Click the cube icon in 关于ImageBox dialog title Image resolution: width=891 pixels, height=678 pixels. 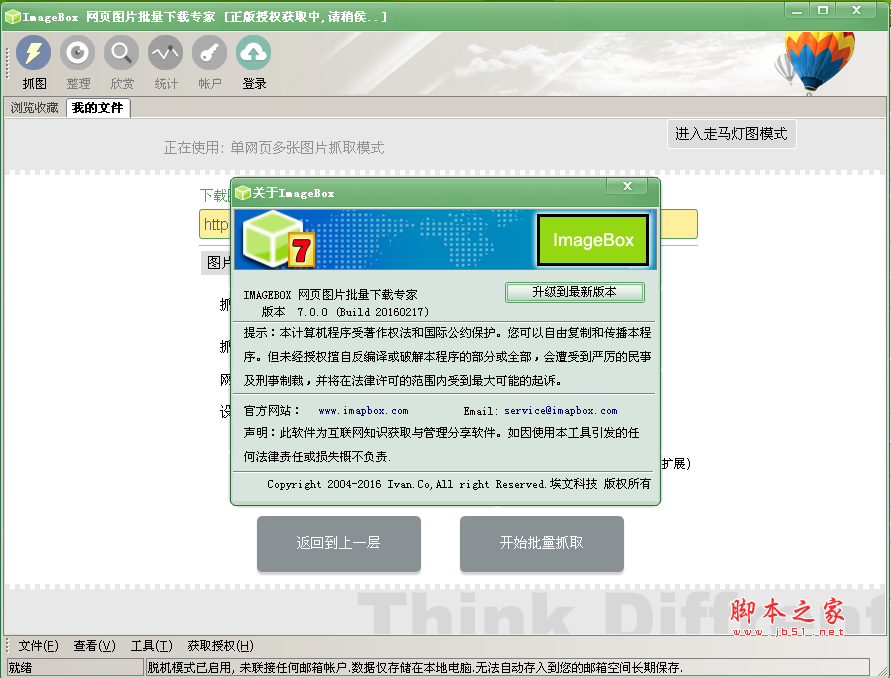click(x=243, y=193)
